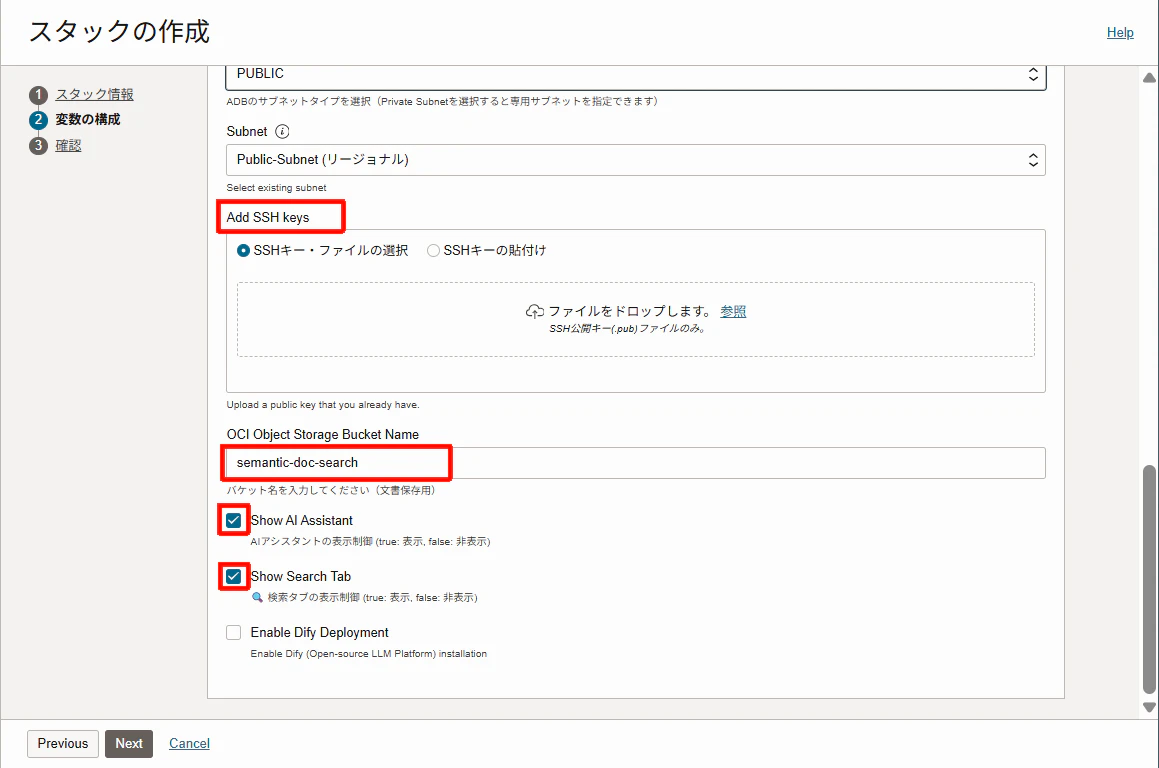The width and height of the screenshot is (1159, 768).
Task: Click the Add SSH keys label
Action: tap(268, 217)
